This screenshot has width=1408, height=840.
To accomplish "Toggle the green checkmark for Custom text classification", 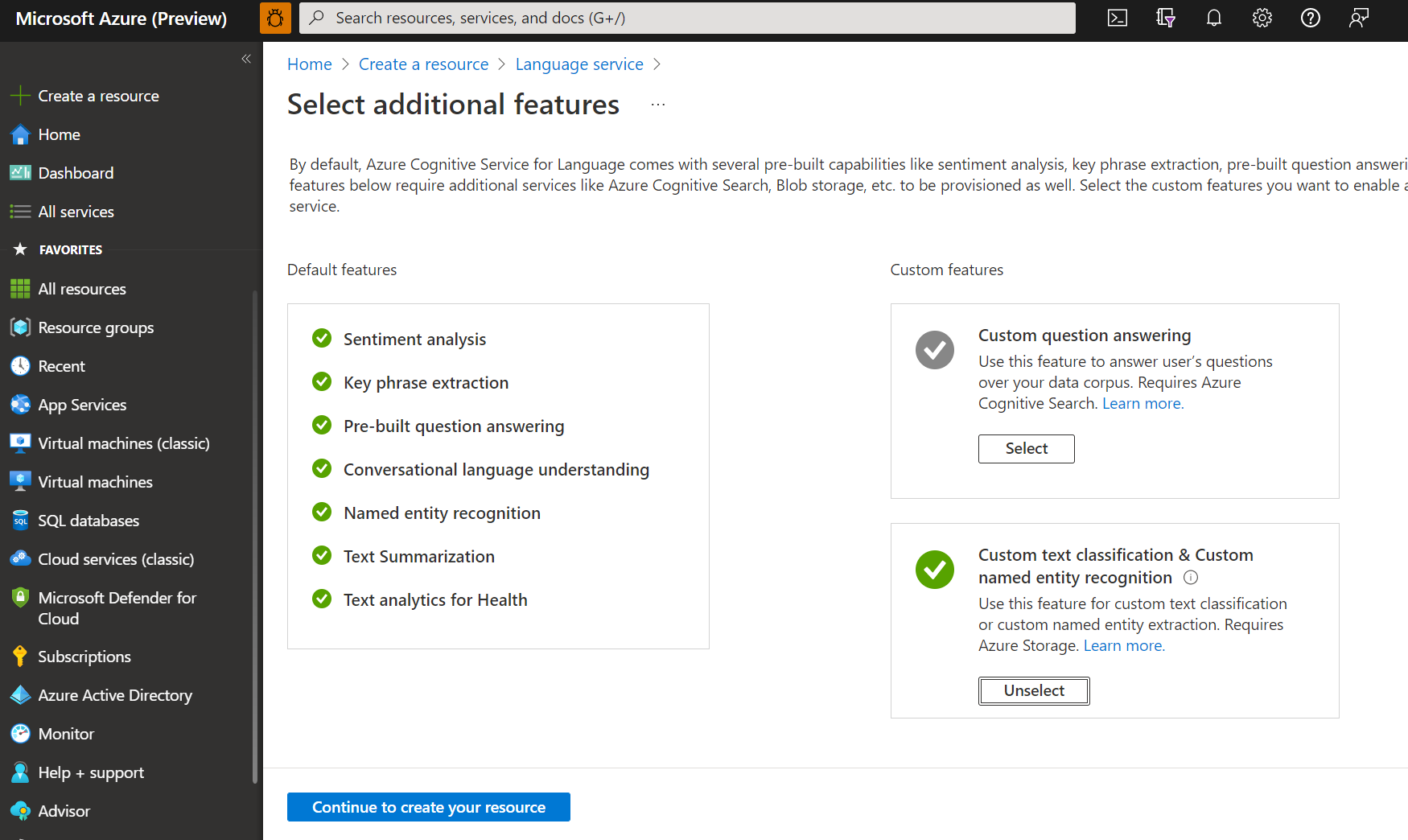I will (934, 569).
